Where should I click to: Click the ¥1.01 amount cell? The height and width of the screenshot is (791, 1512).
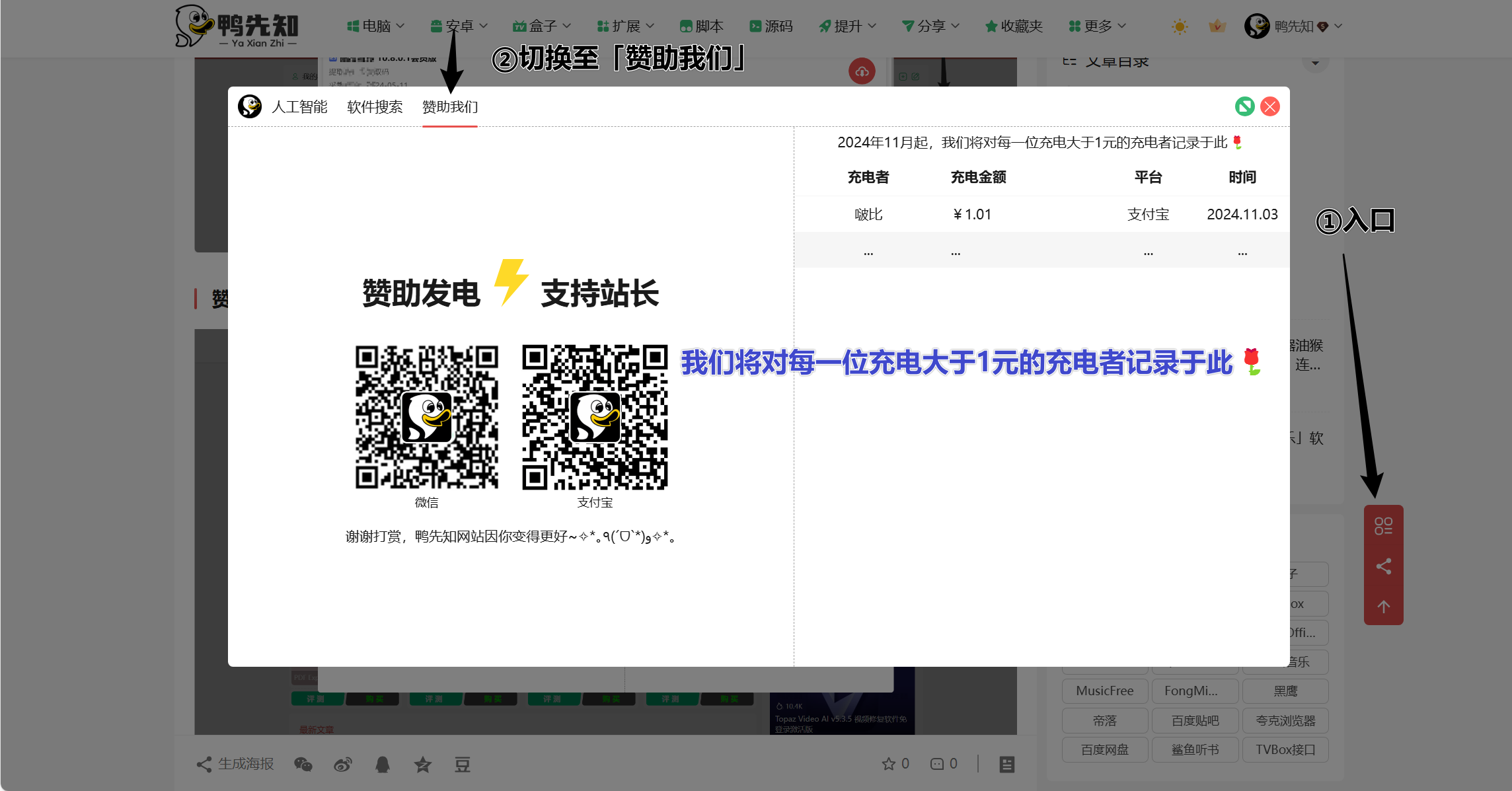click(x=972, y=214)
